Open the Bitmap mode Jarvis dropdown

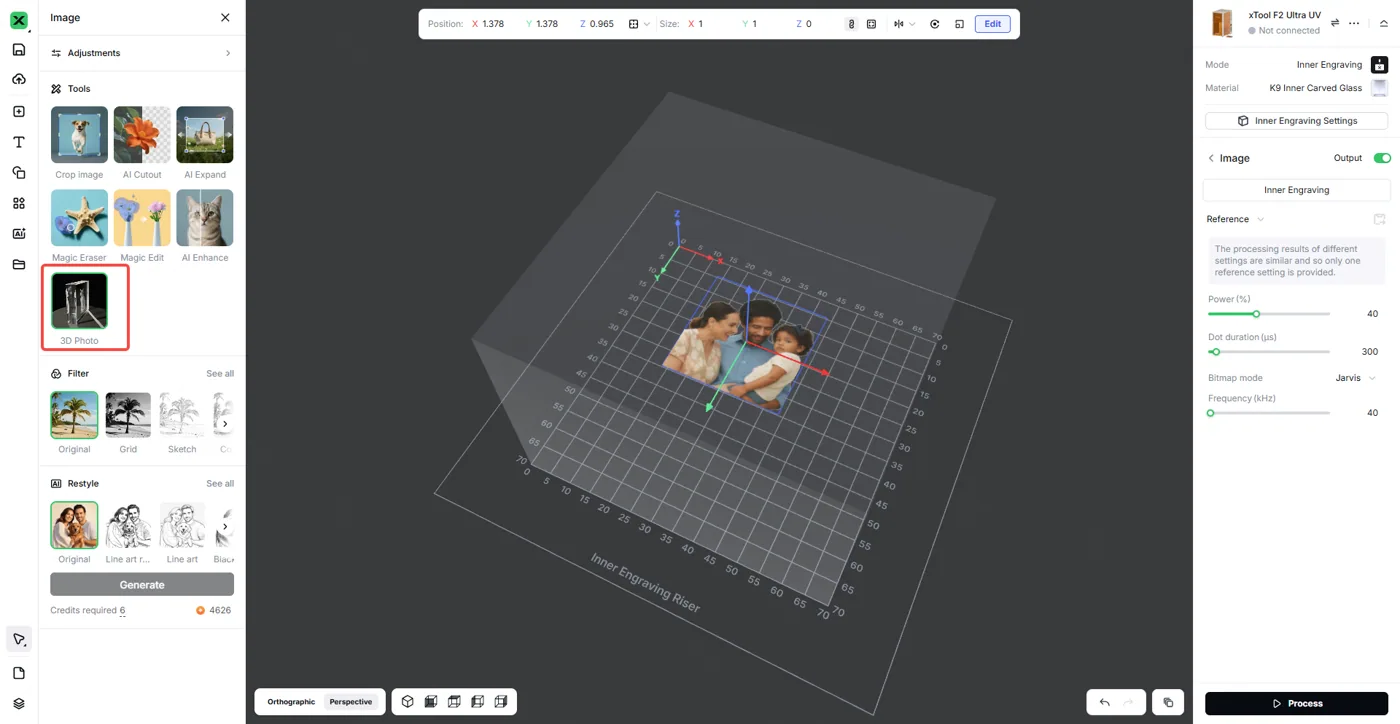coord(1356,378)
